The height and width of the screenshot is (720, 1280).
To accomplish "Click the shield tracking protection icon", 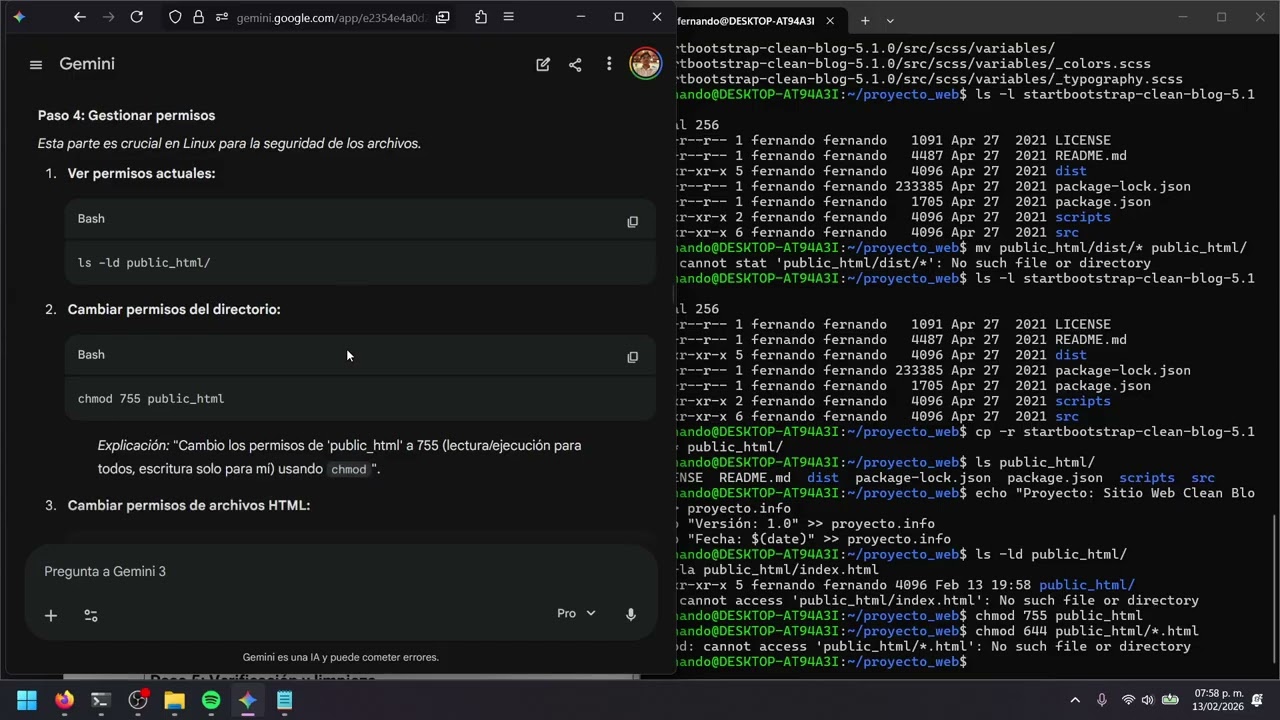I will (175, 17).
